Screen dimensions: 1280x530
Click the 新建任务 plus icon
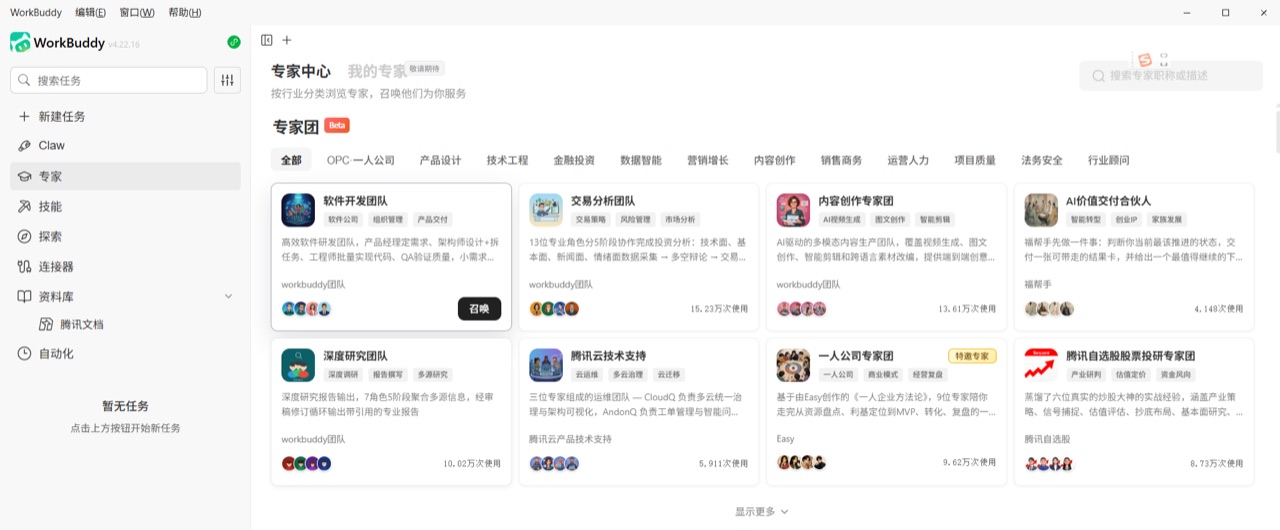24,116
